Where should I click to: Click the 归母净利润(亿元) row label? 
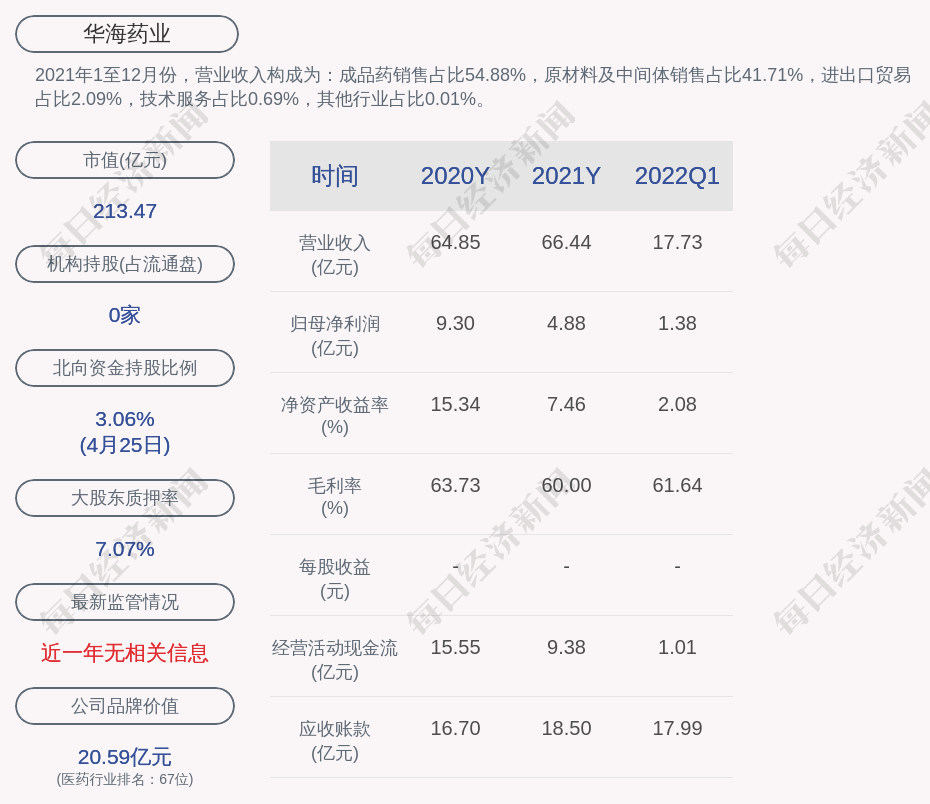coord(335,336)
